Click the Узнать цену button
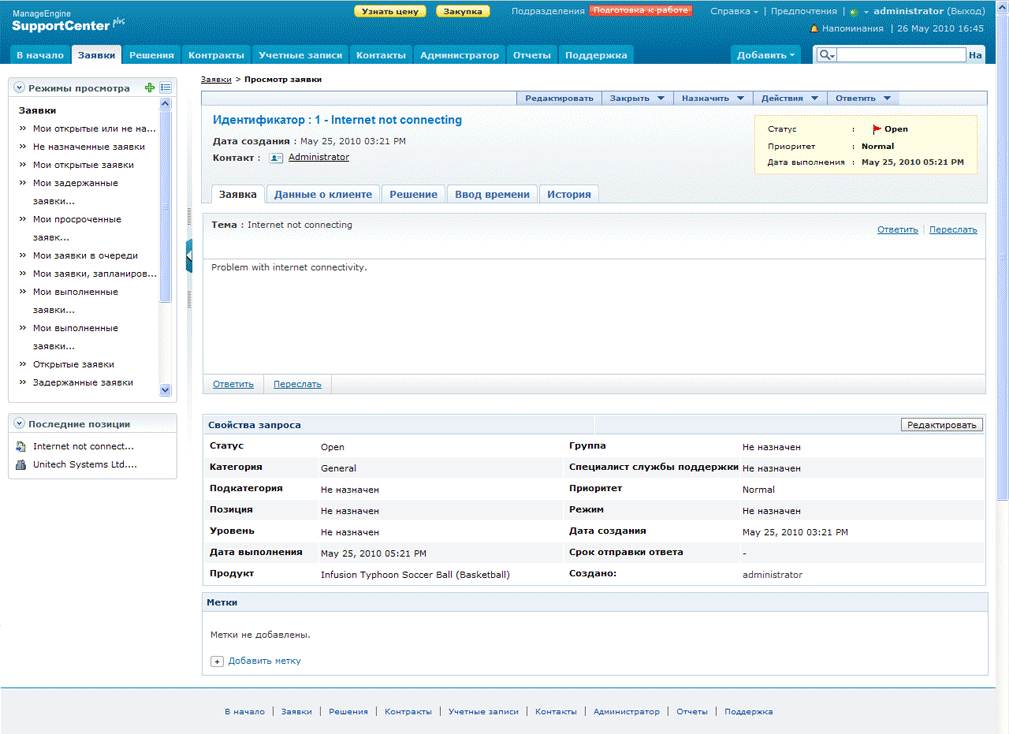The height and width of the screenshot is (734, 1009). pyautogui.click(x=390, y=11)
